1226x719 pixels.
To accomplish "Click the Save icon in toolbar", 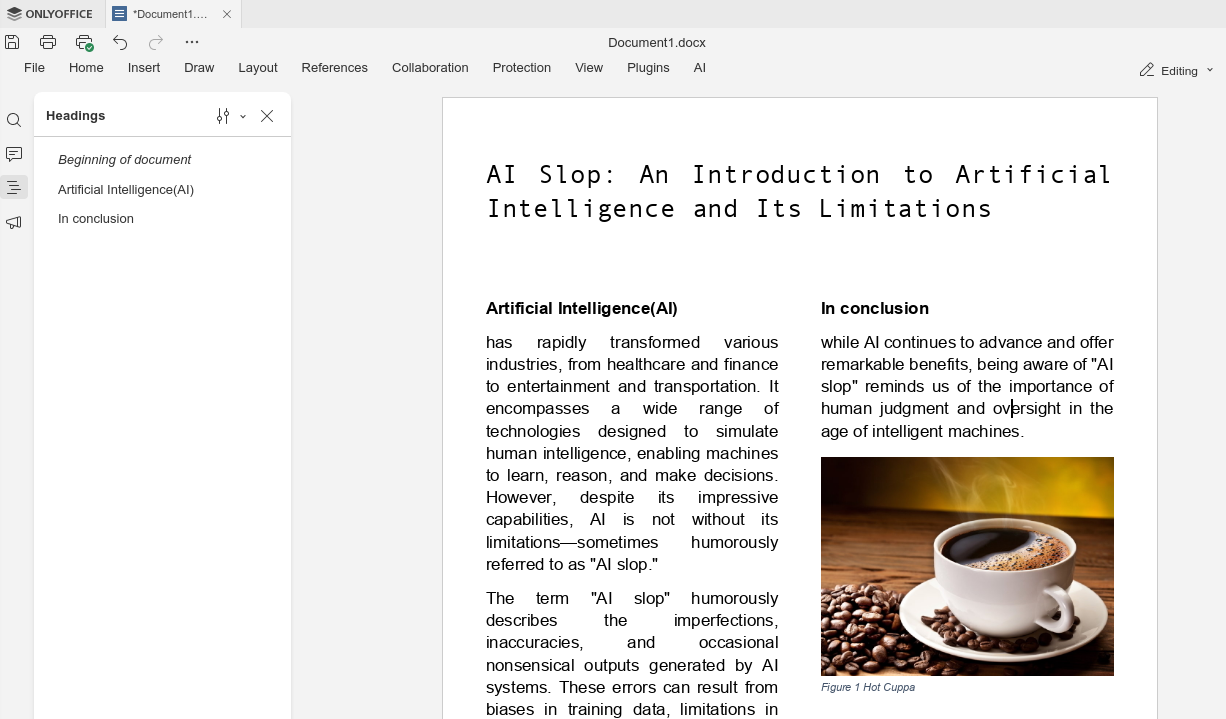I will pos(12,42).
